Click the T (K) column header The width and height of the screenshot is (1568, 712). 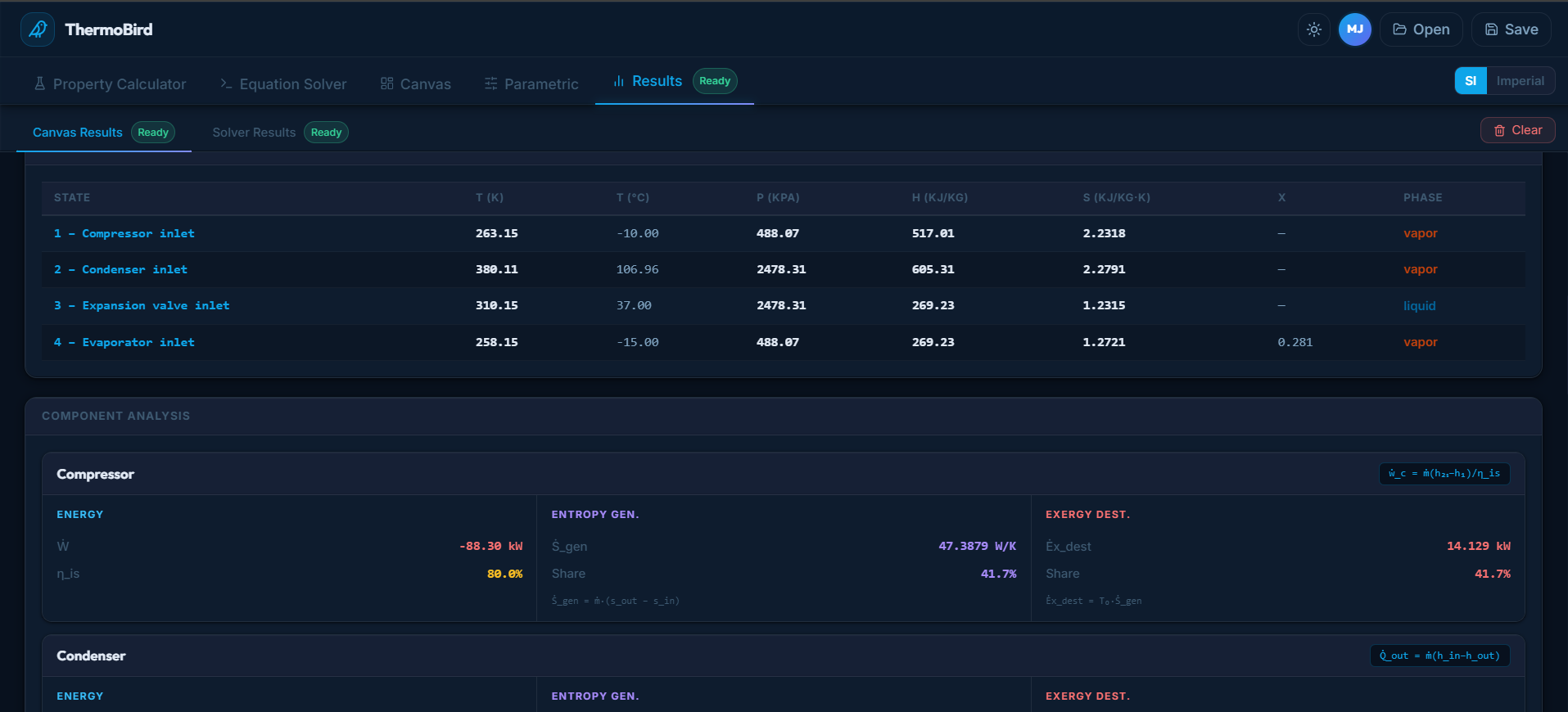click(490, 197)
